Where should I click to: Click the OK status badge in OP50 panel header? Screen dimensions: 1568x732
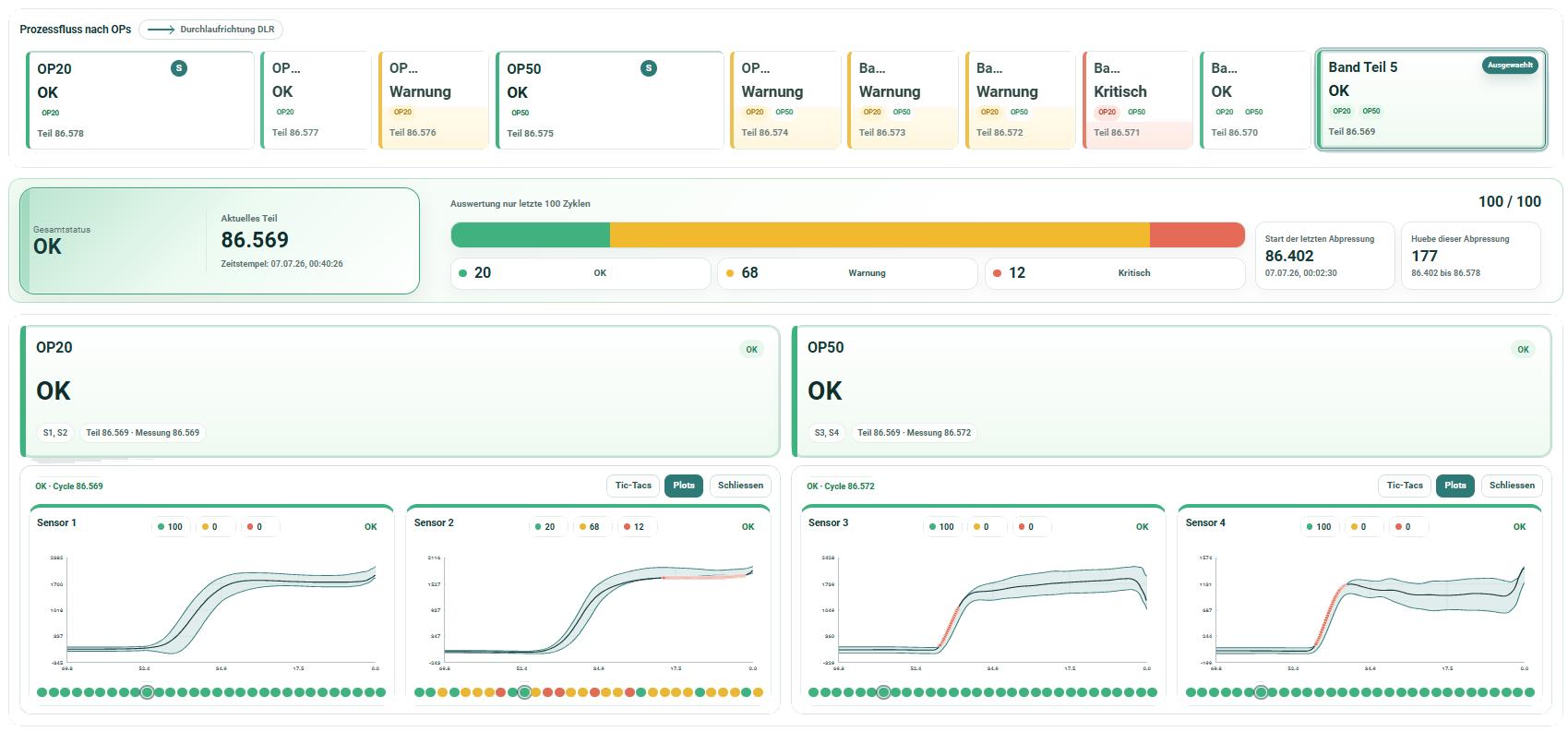1524,350
